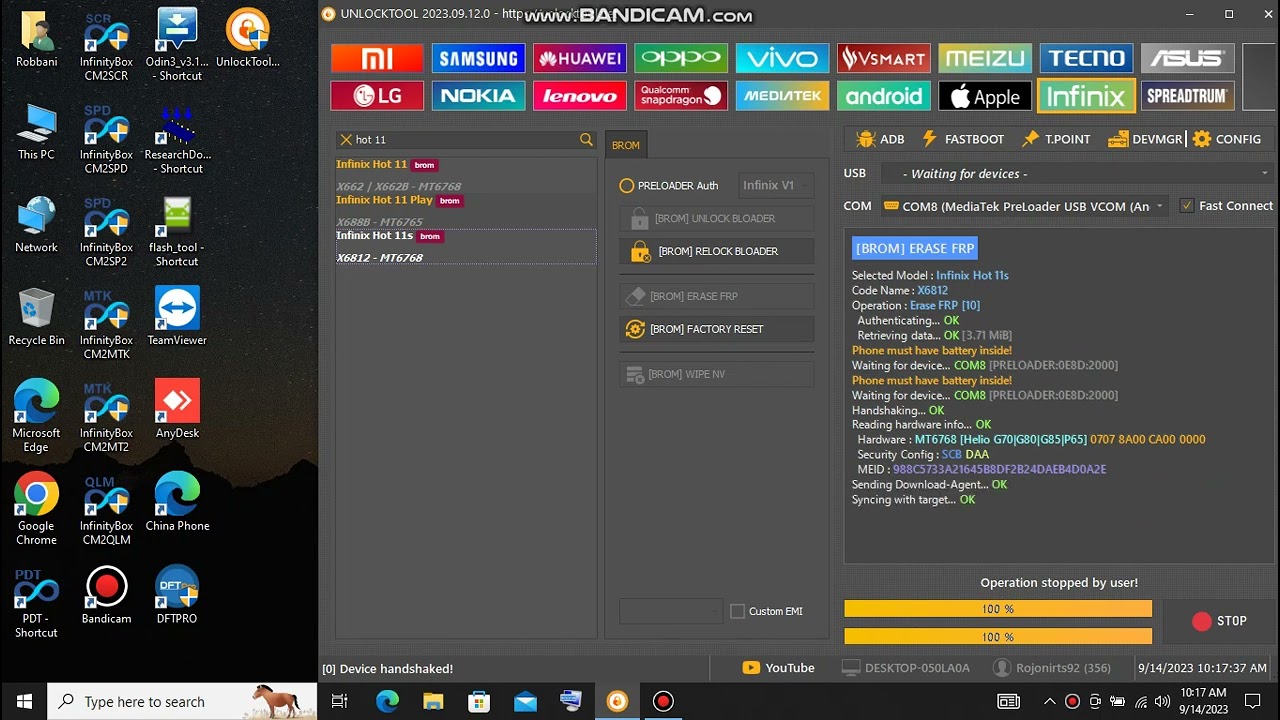Select Infinix Hot 11 Play model
This screenshot has width=1280, height=720.
pos(385,201)
